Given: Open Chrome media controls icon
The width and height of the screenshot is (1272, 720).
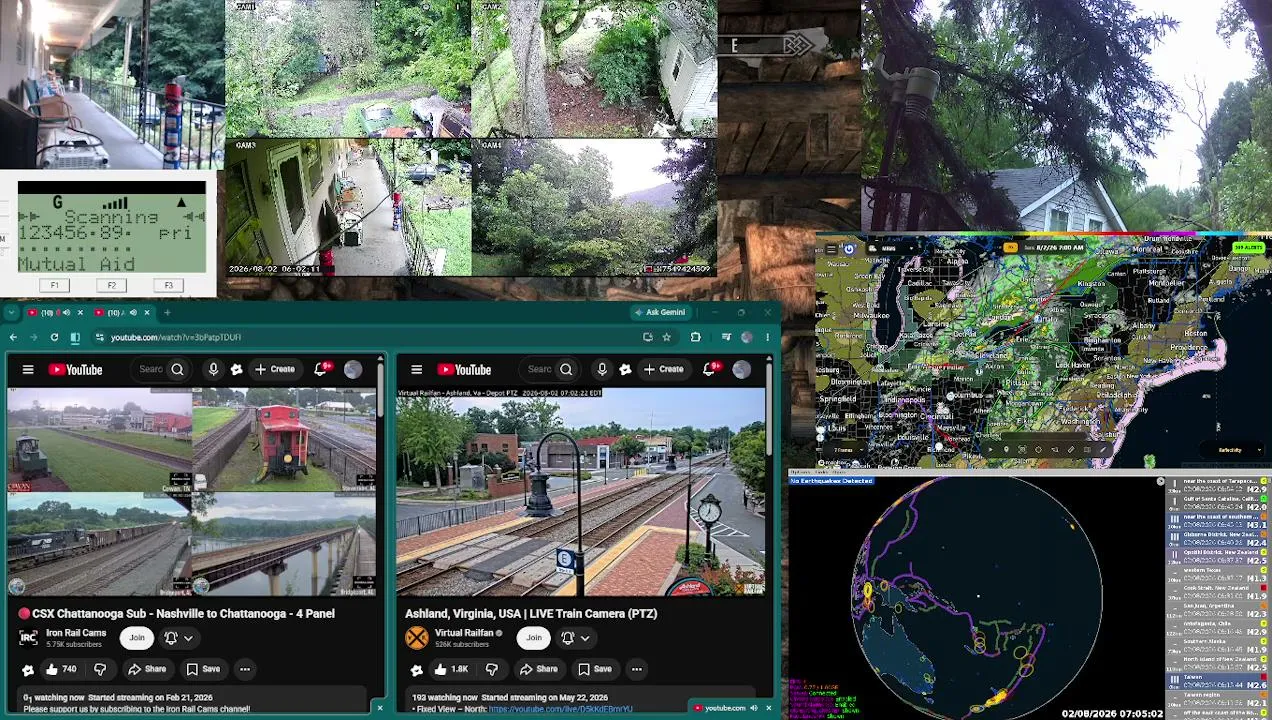Looking at the screenshot, I should [726, 338].
